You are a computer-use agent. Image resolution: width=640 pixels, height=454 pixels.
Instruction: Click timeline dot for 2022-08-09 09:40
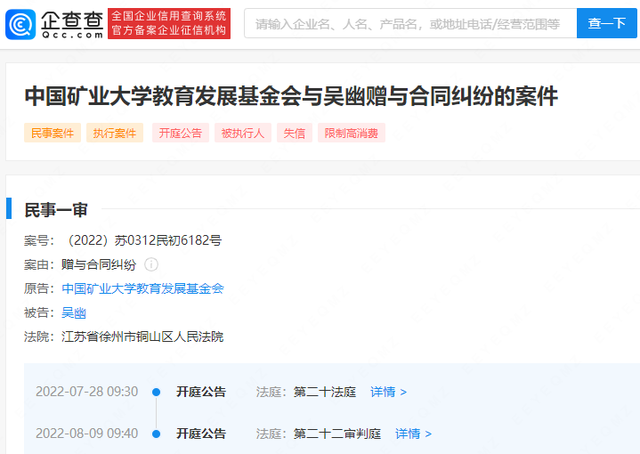156,434
